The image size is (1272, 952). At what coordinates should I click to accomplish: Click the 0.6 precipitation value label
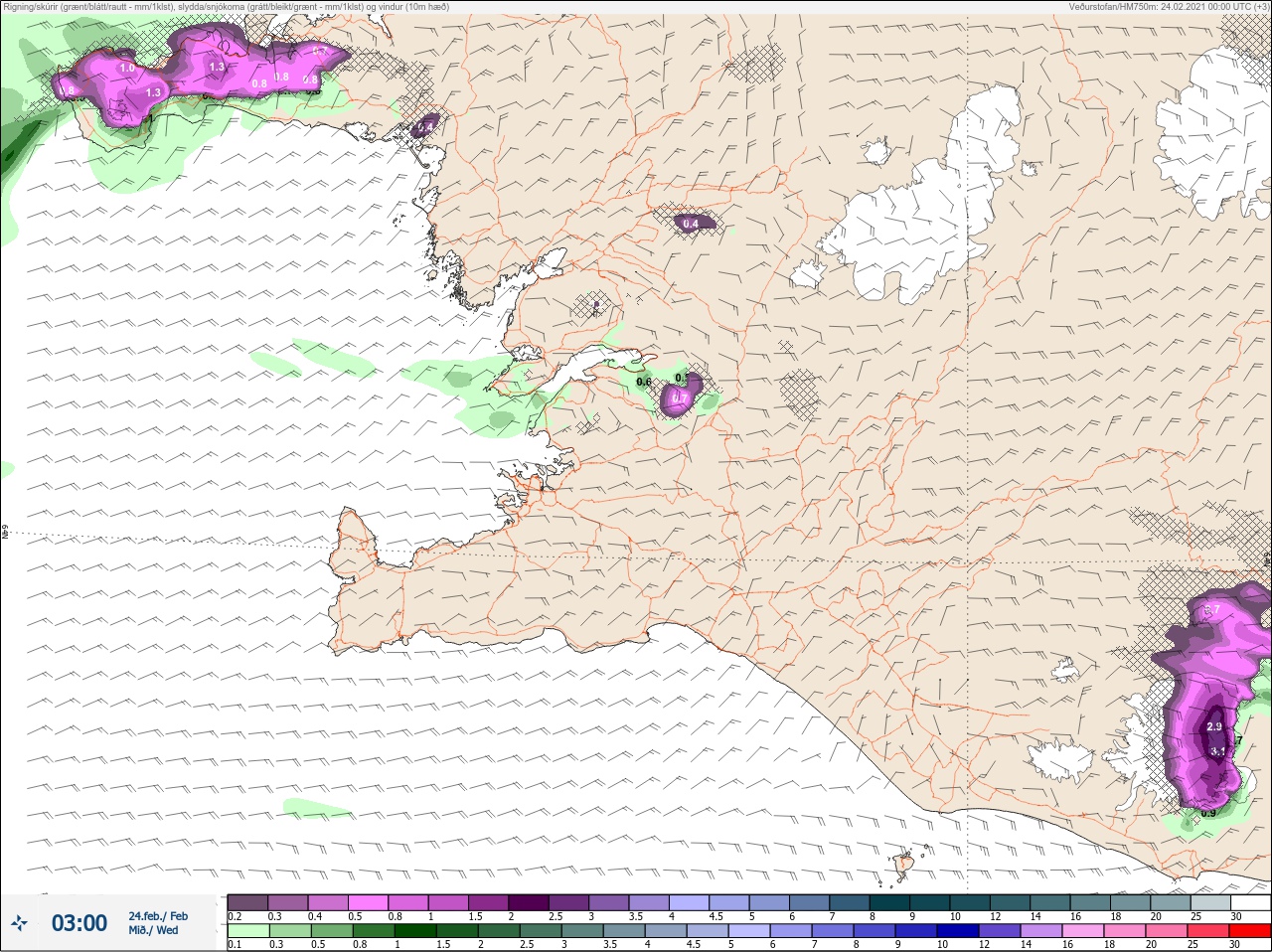643,382
